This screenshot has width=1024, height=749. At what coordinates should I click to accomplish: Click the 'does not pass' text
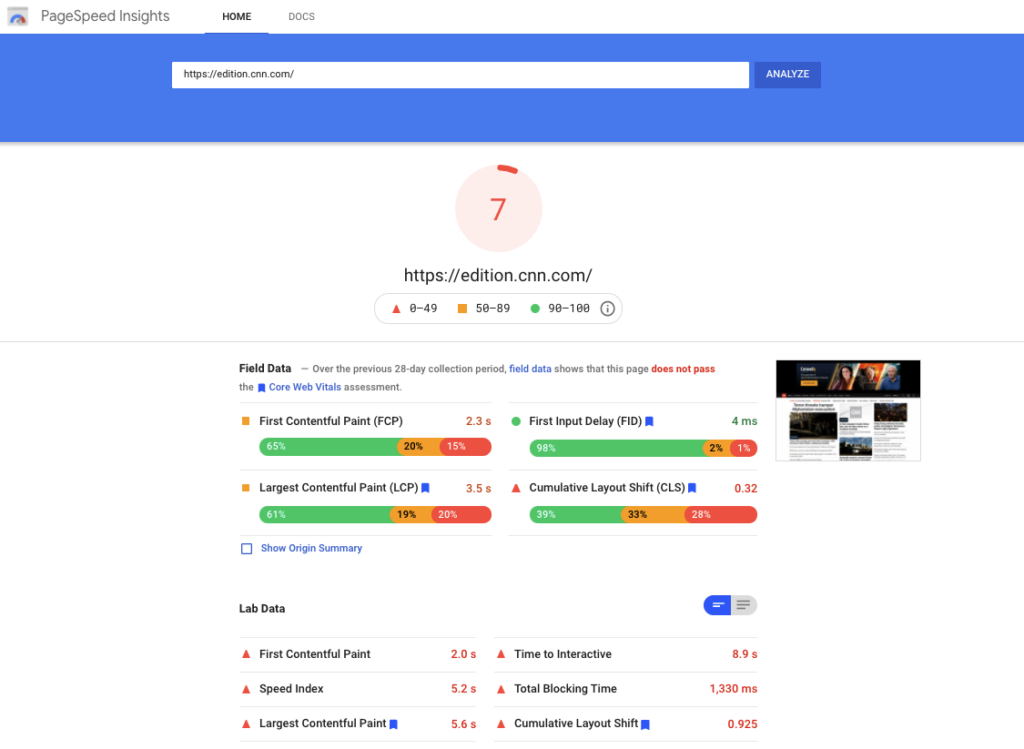click(683, 369)
